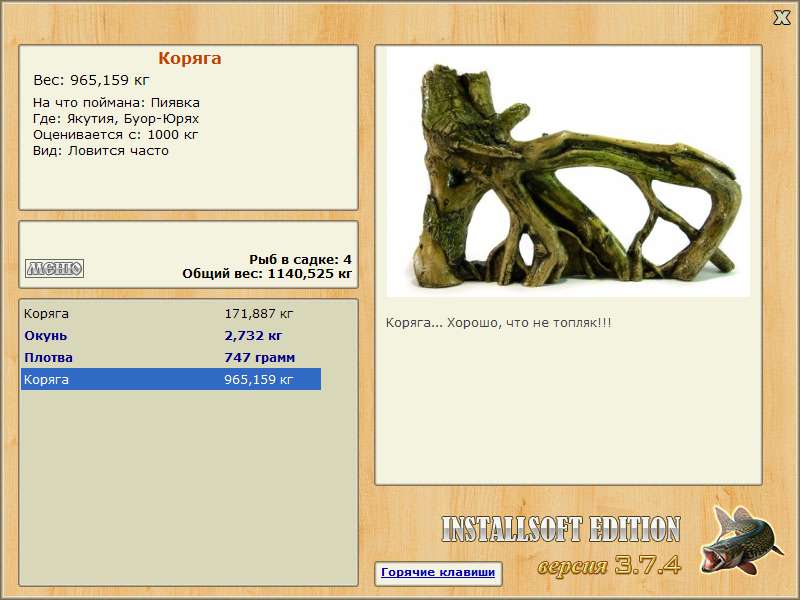Select the highlighted Коряга 965,159 кг row
This screenshot has width=800, height=600.
click(171, 379)
